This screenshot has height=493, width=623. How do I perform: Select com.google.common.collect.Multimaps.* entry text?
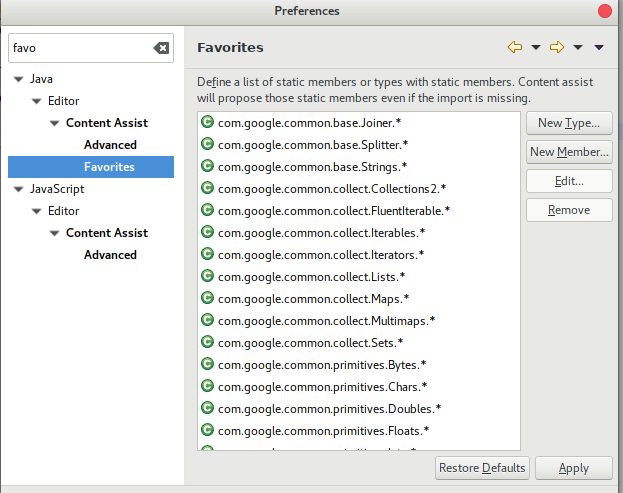(x=327, y=321)
